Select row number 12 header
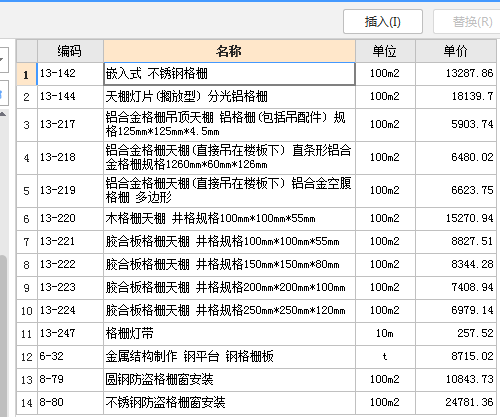The image size is (500, 417). pyautogui.click(x=27, y=357)
